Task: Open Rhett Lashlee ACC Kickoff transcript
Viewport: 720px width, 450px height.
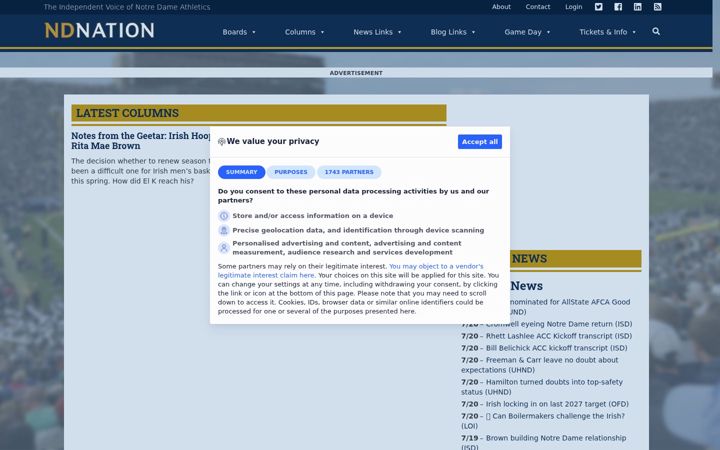Action: (559, 336)
